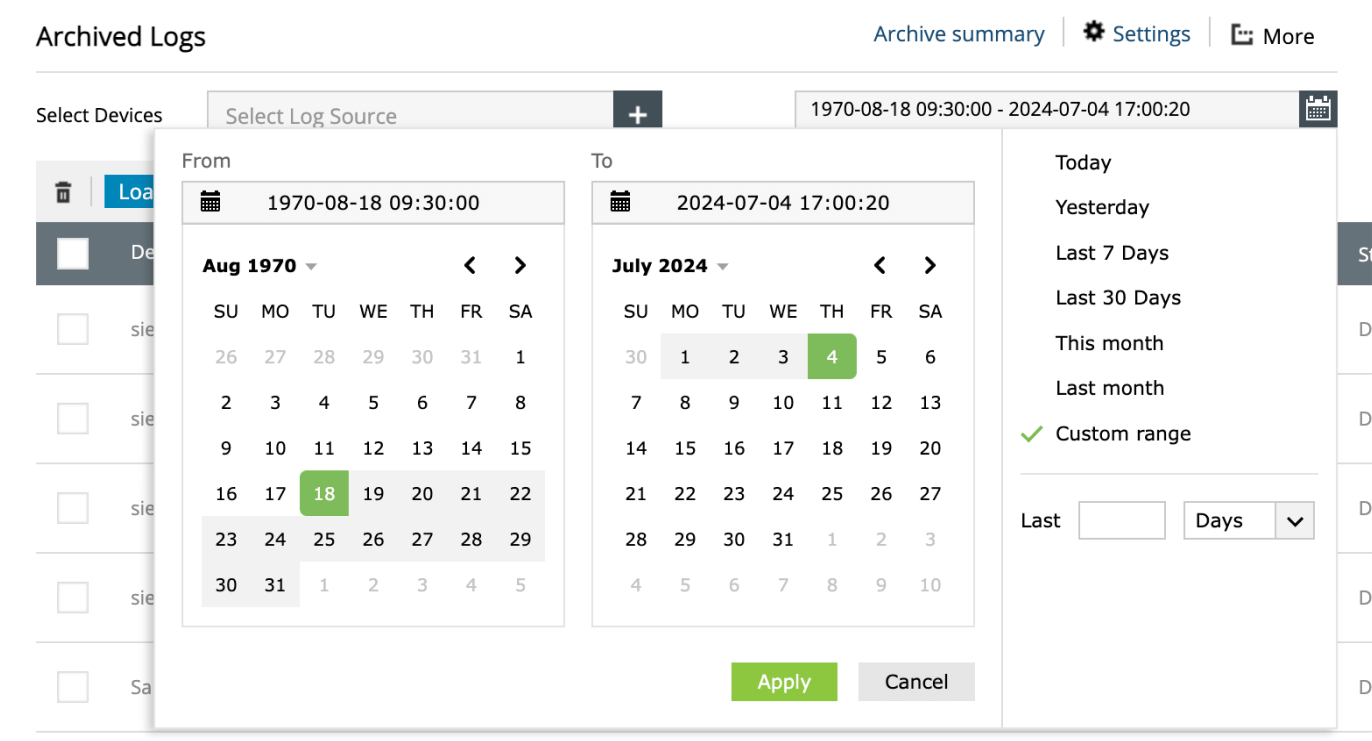Click the plus icon beside Select Log Source
The image size is (1372, 741).
pyautogui.click(x=638, y=115)
